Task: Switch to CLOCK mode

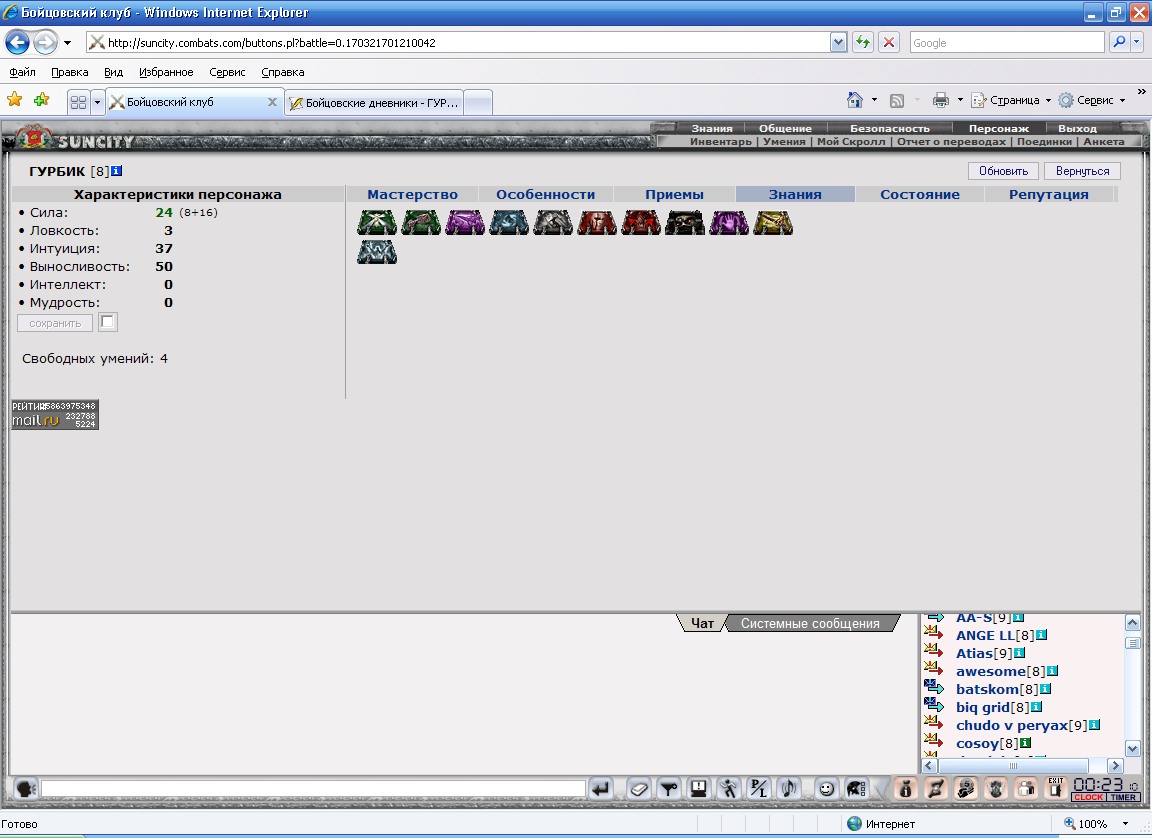Action: tap(1088, 797)
